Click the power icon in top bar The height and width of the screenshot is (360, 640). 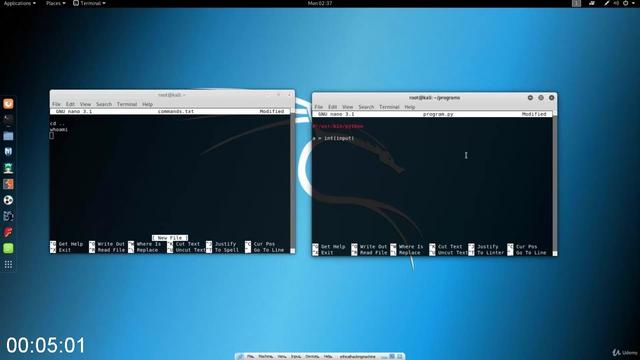click(626, 3)
